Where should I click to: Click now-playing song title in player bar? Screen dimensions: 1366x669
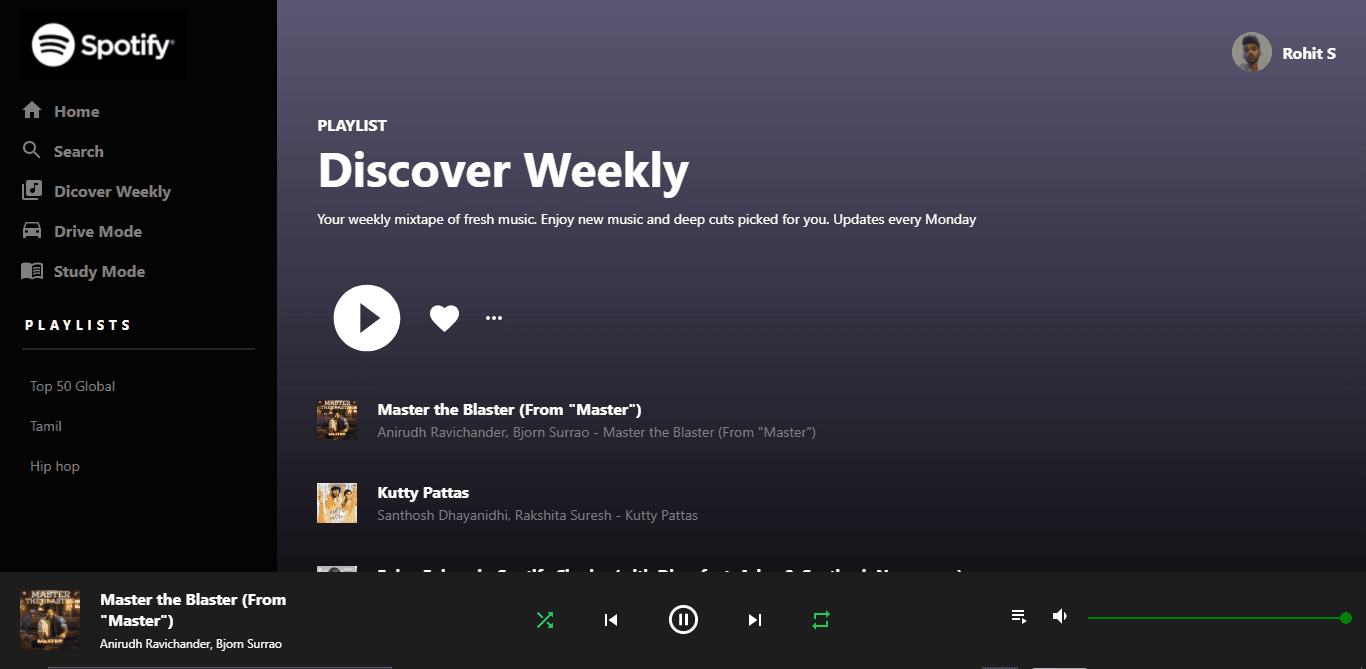pyautogui.click(x=193, y=610)
